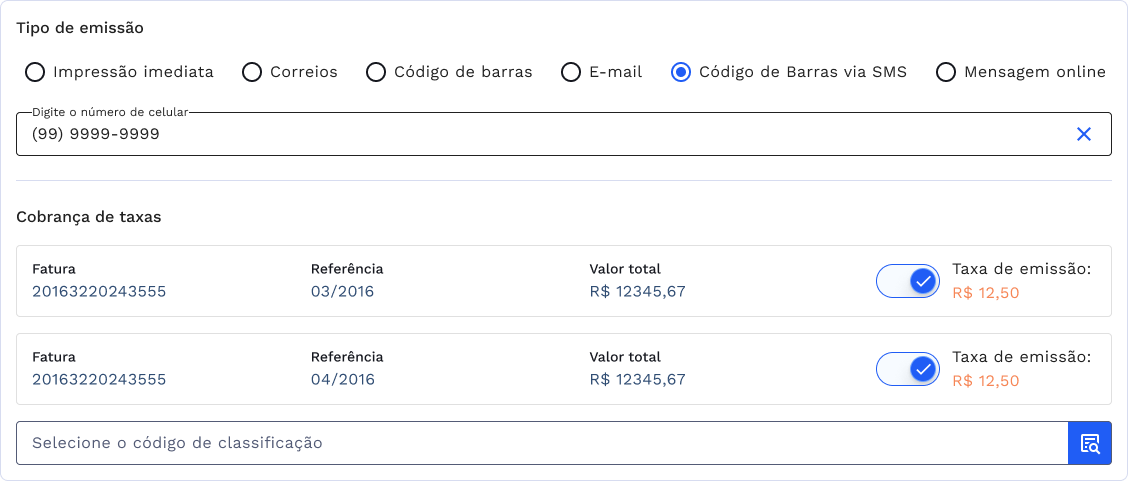The width and height of the screenshot is (1128, 481).
Task: Click the Valor total amount in first invoice row
Action: click(637, 292)
